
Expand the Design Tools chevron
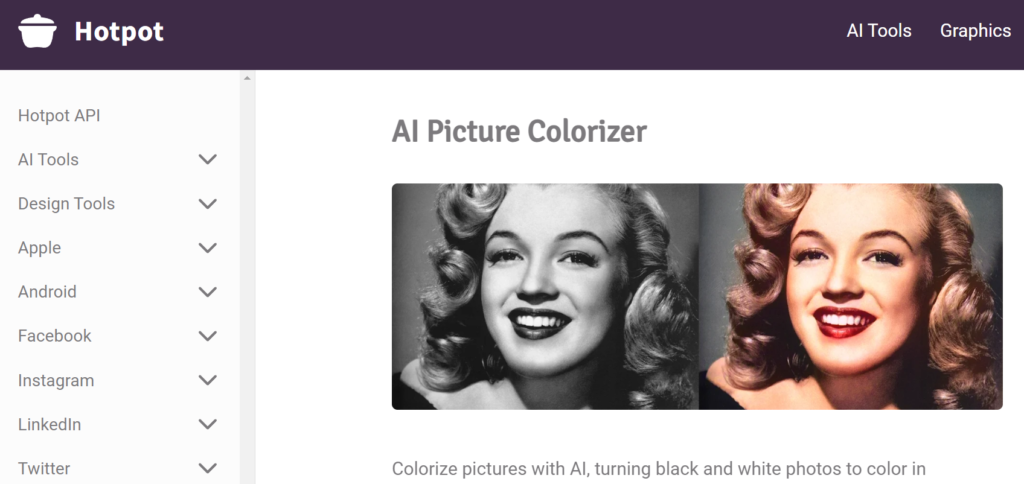tap(208, 204)
